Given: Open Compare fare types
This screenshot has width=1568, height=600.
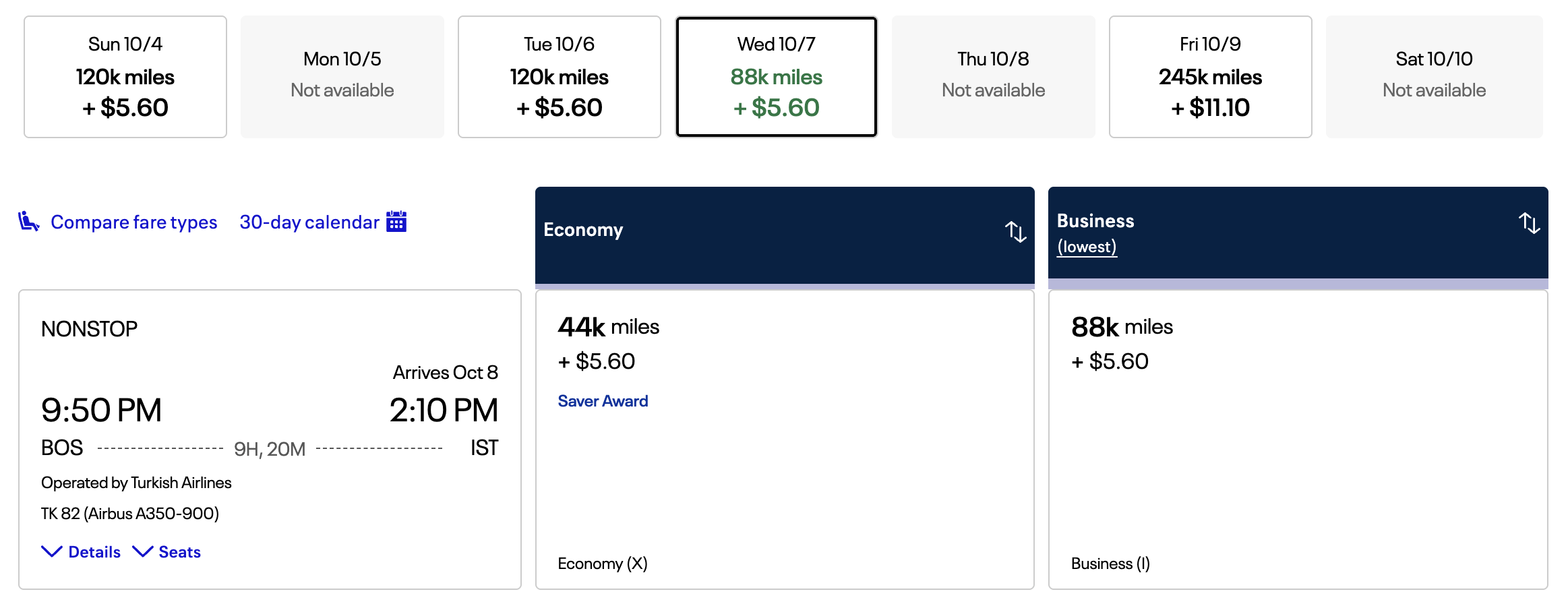Looking at the screenshot, I should pos(133,221).
